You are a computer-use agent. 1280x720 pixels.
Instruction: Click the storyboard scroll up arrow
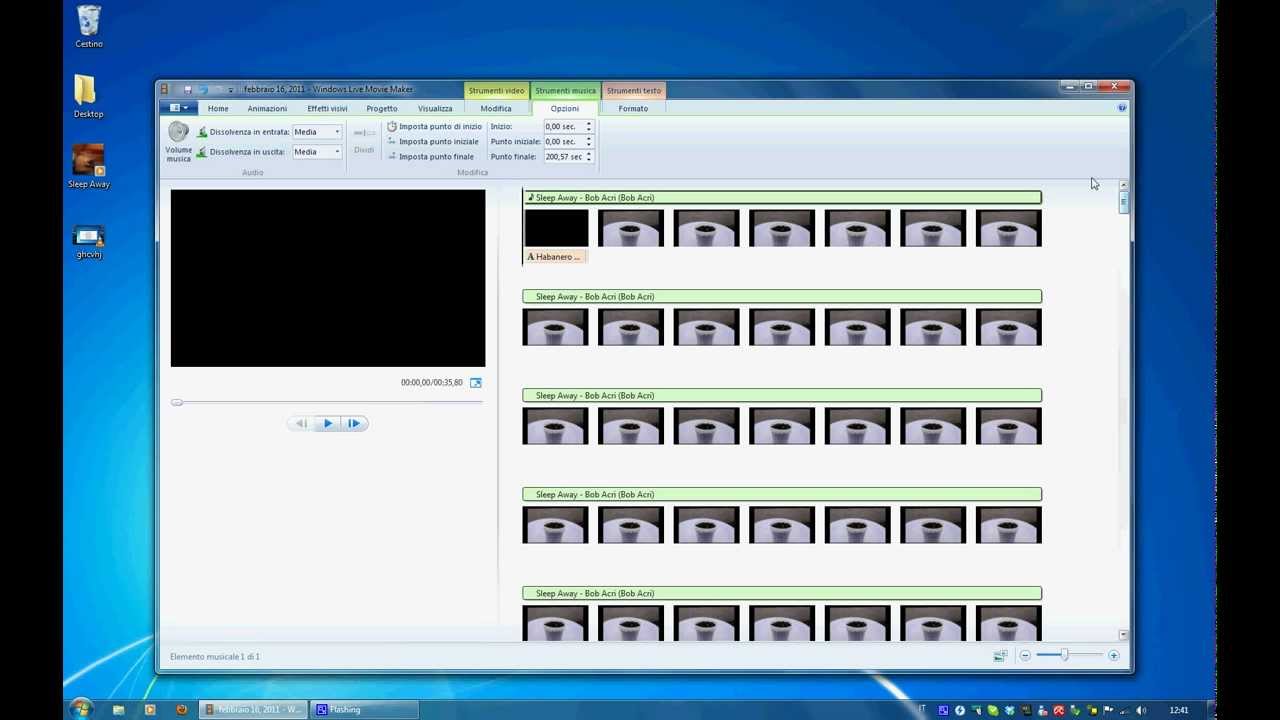click(x=1124, y=185)
